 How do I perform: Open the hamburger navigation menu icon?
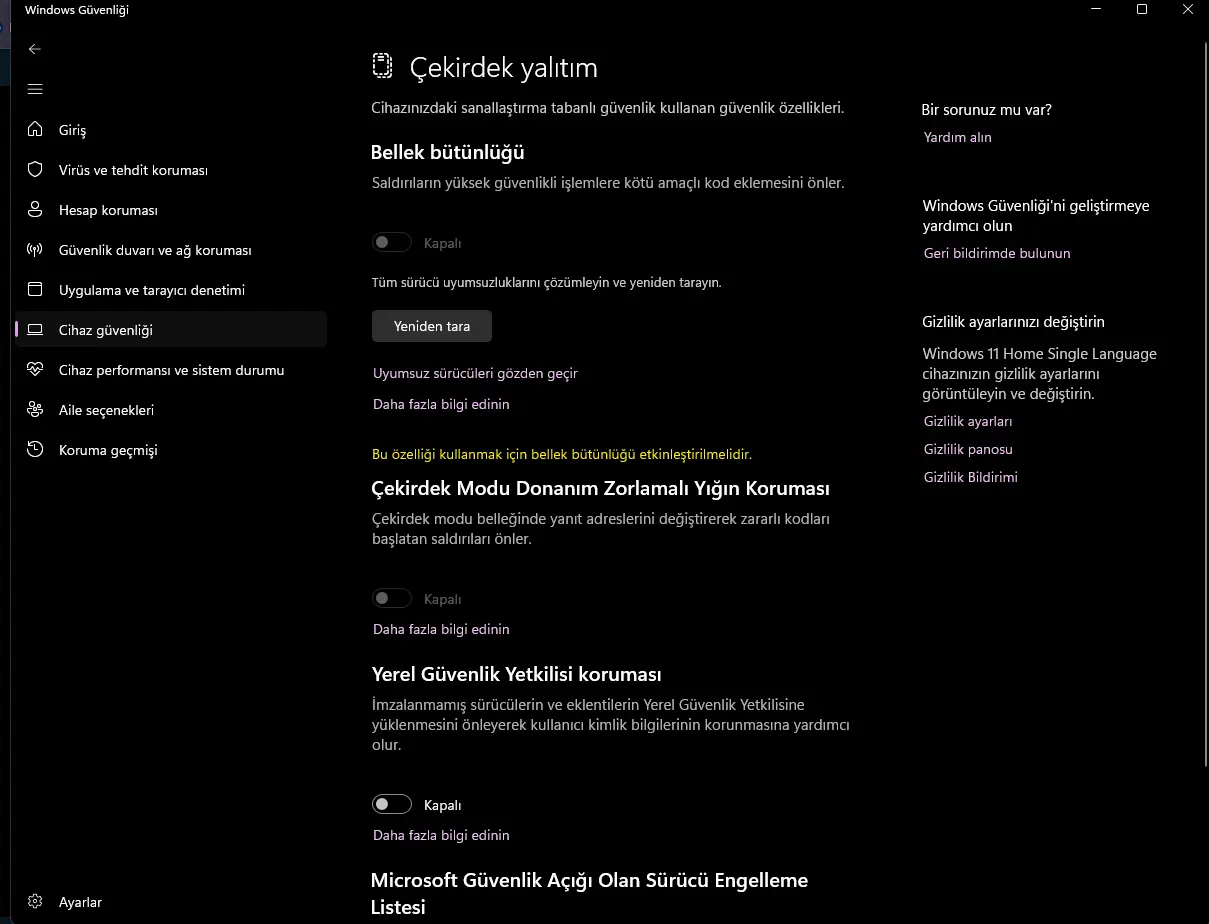[35, 89]
